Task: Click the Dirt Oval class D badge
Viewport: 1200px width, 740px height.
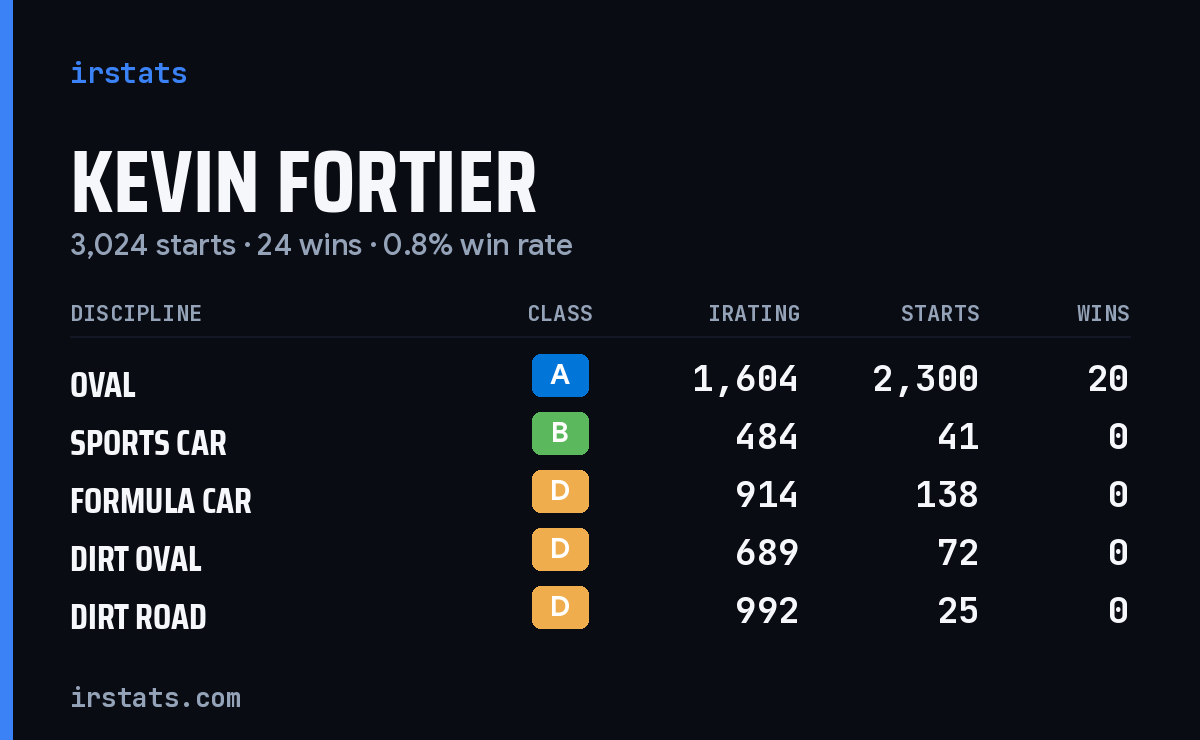Action: (560, 549)
